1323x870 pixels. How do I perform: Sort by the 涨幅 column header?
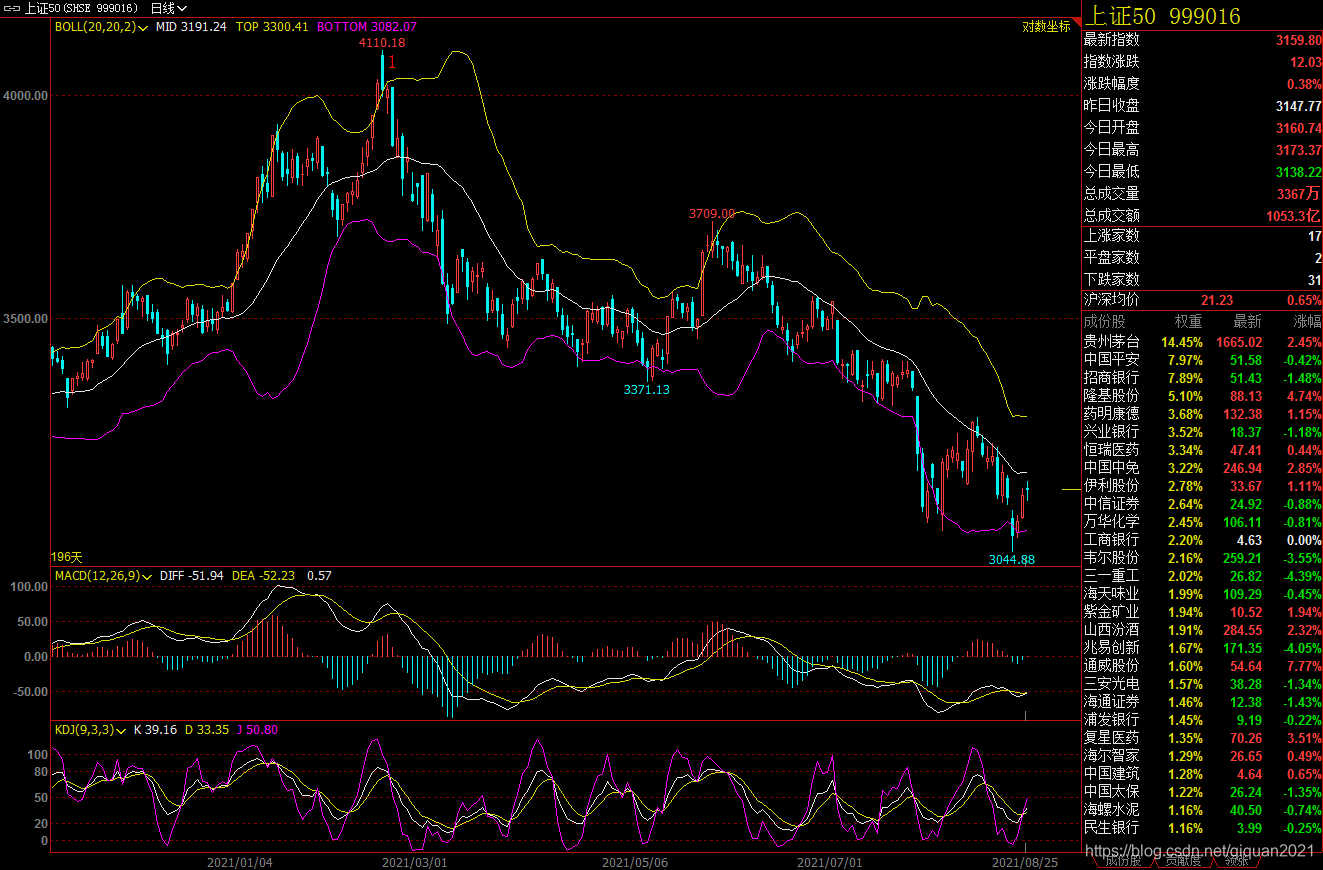(1306, 322)
